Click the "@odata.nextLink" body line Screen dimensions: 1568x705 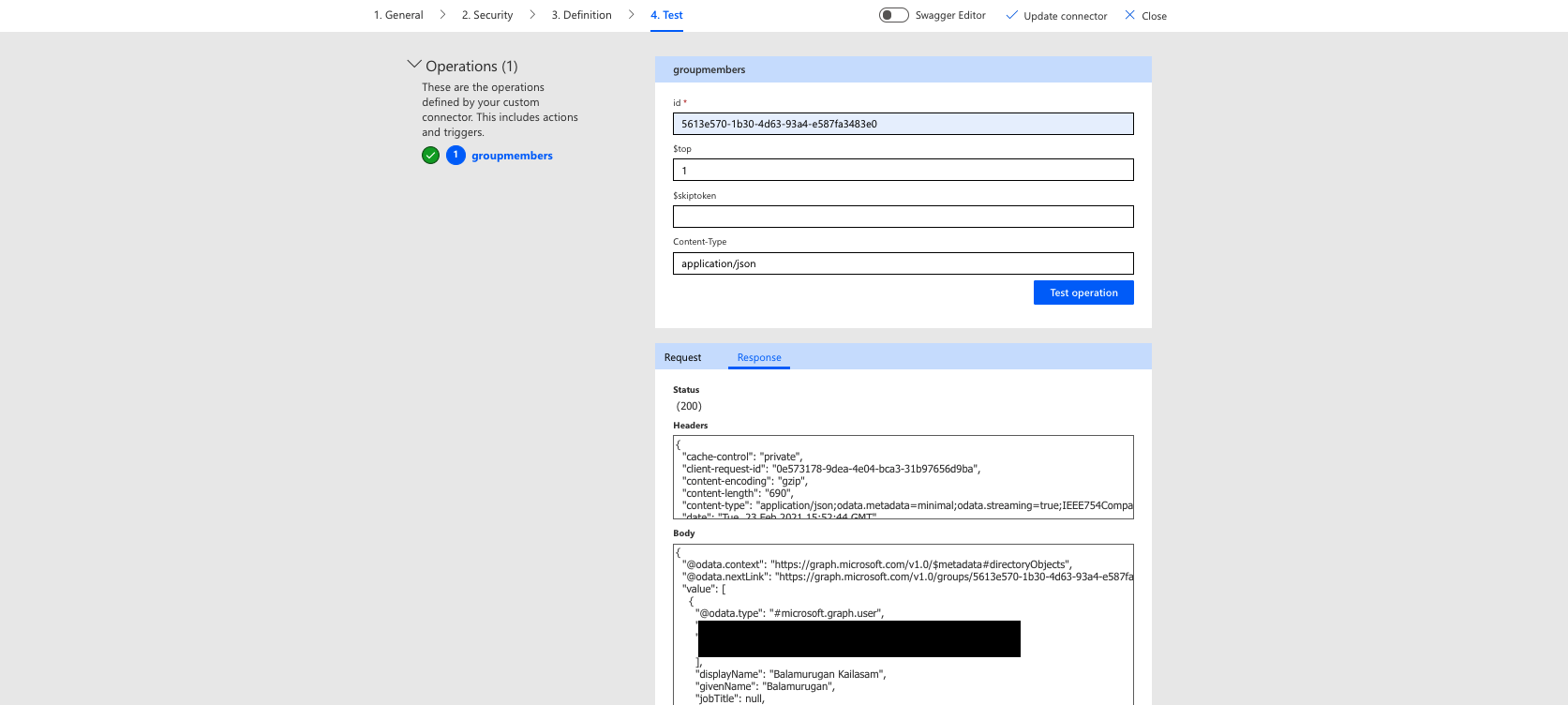(x=907, y=577)
